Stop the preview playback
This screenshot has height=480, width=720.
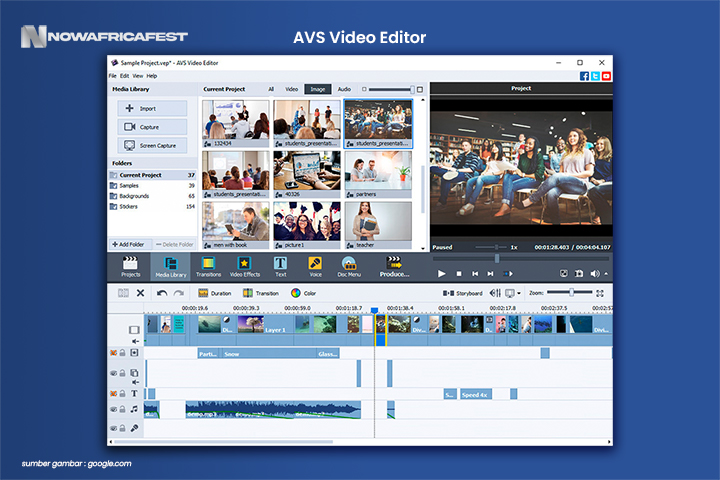pyautogui.click(x=459, y=274)
